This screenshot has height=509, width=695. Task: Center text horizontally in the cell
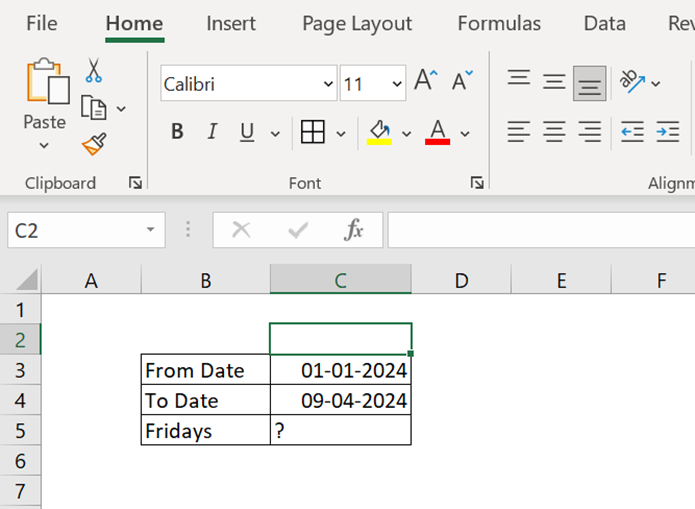pos(554,132)
